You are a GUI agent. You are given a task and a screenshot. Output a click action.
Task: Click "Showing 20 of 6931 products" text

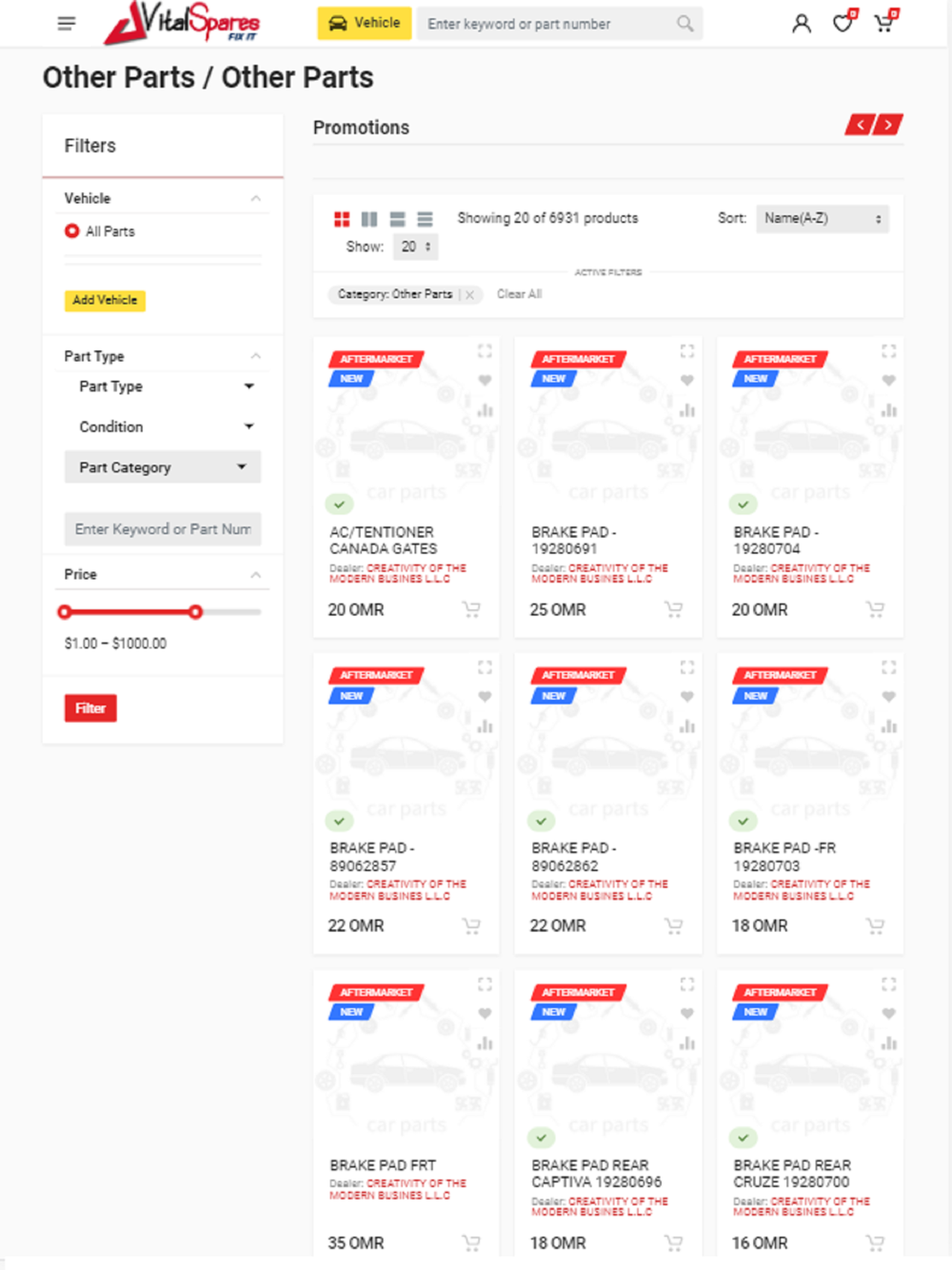coord(547,218)
